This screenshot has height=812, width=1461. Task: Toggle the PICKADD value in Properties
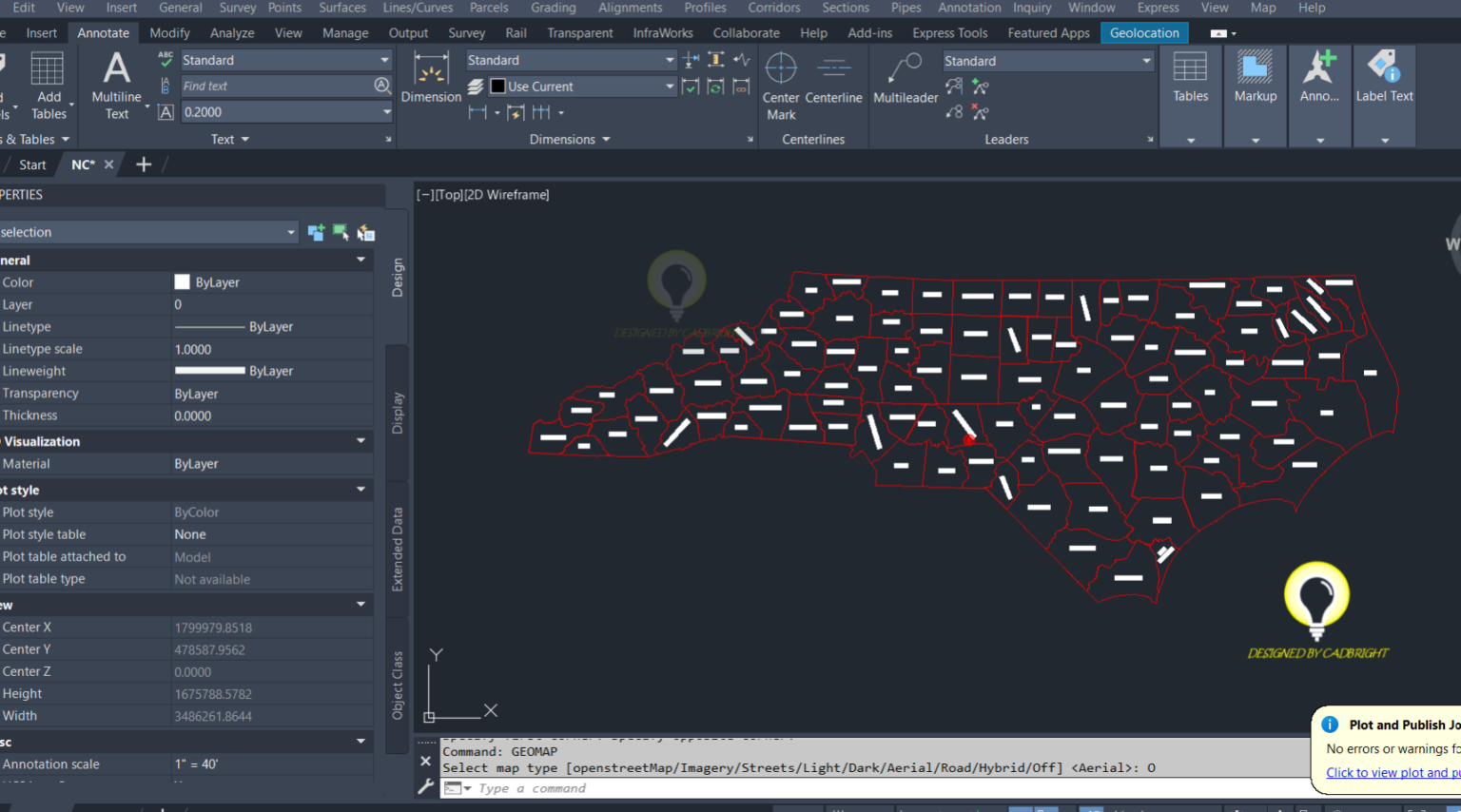(316, 232)
